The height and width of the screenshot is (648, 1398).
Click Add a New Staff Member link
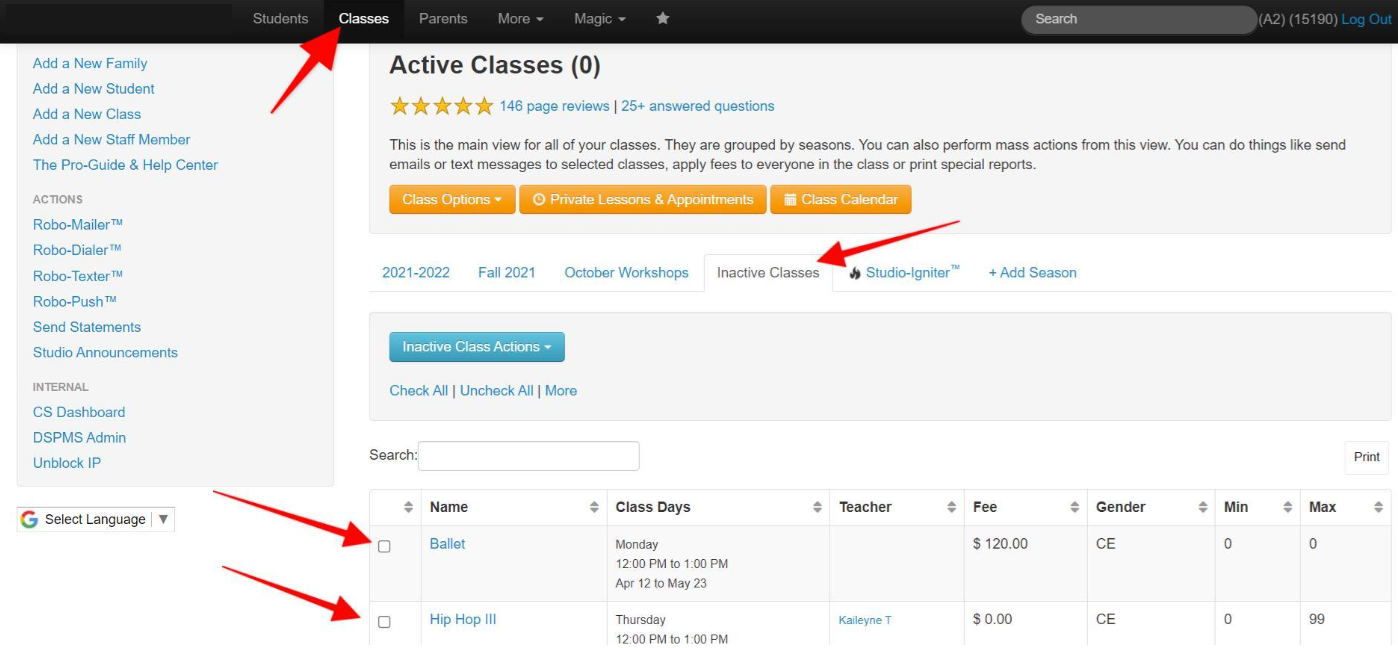[111, 140]
